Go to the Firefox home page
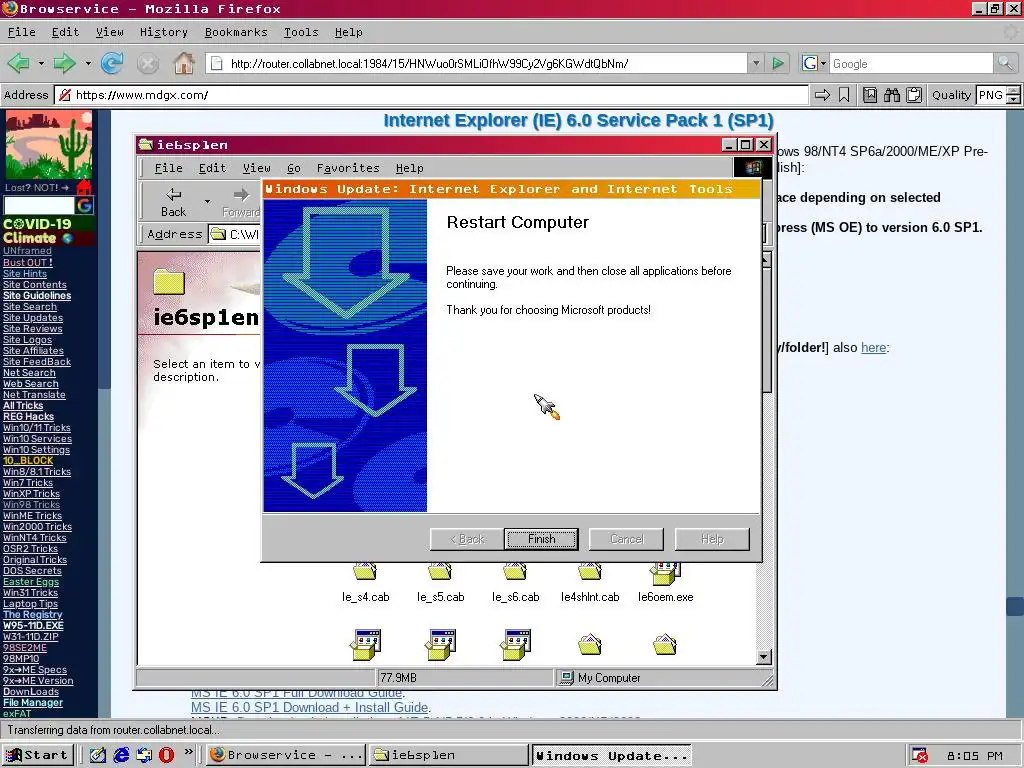Screen dimensions: 1024x768 tap(184, 63)
